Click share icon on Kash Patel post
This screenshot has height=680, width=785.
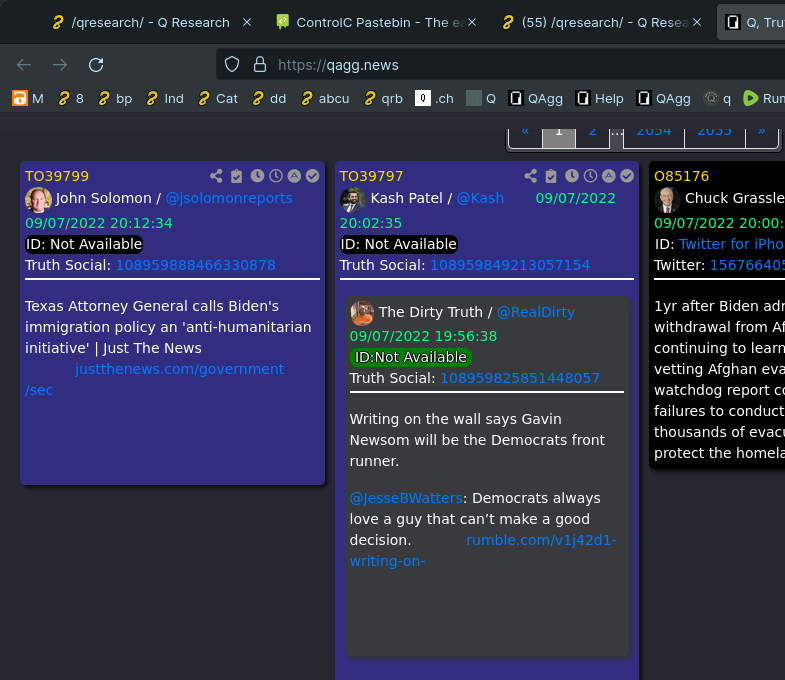pyautogui.click(x=531, y=176)
